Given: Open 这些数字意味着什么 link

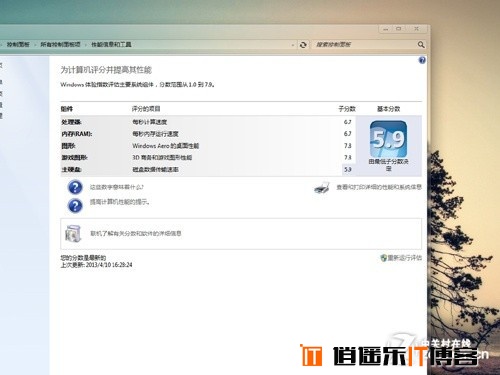Looking at the screenshot, I should [x=117, y=187].
